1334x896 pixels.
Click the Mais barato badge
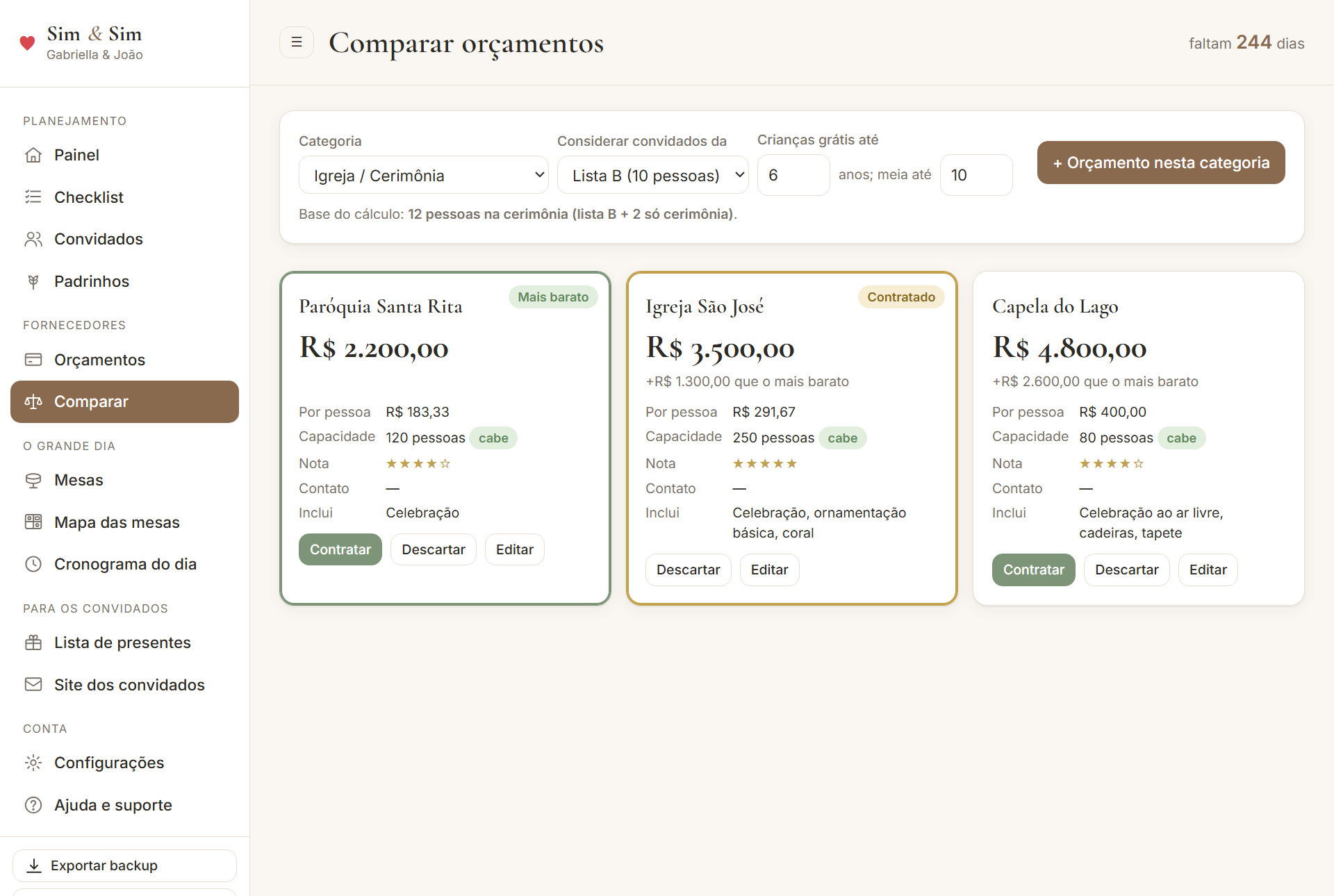(553, 297)
